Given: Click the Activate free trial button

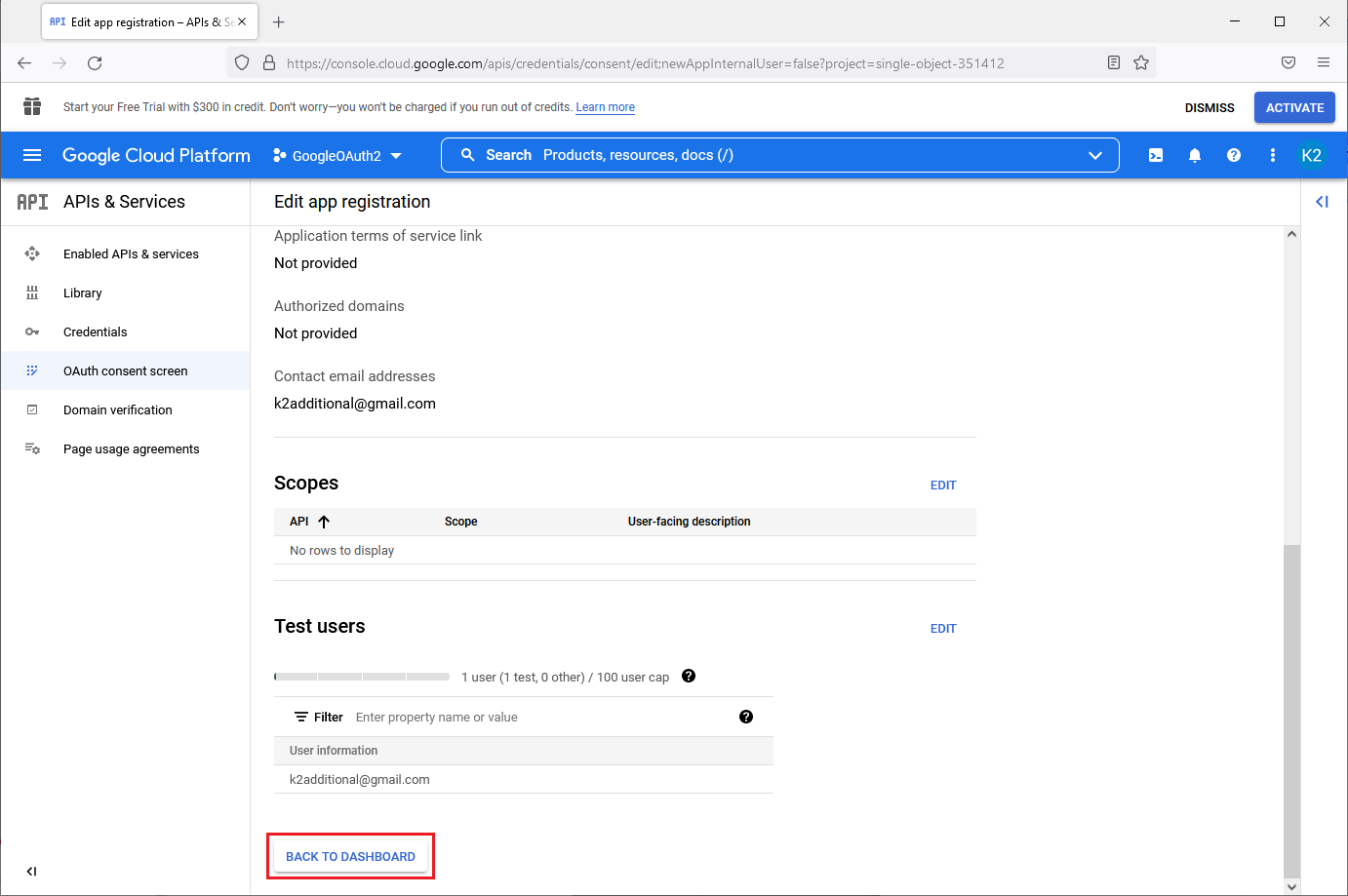Looking at the screenshot, I should (x=1294, y=107).
